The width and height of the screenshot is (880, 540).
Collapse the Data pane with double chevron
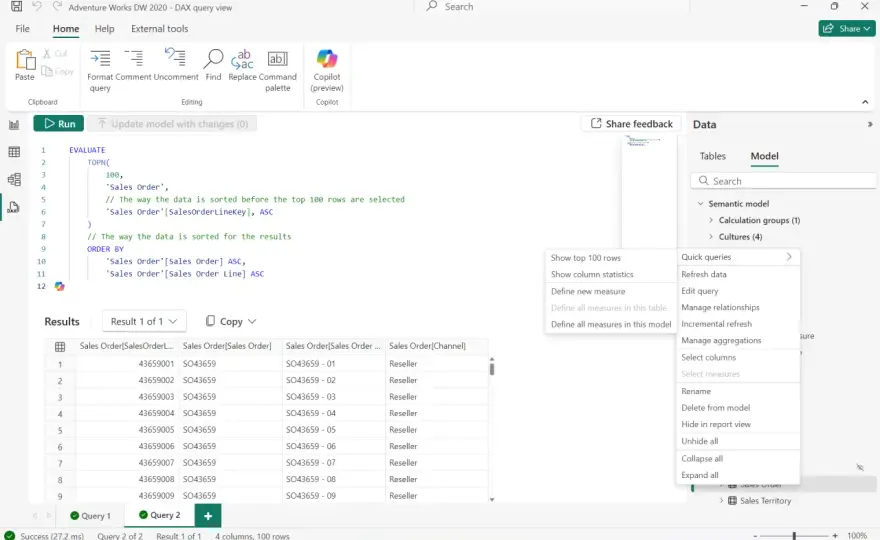point(869,124)
